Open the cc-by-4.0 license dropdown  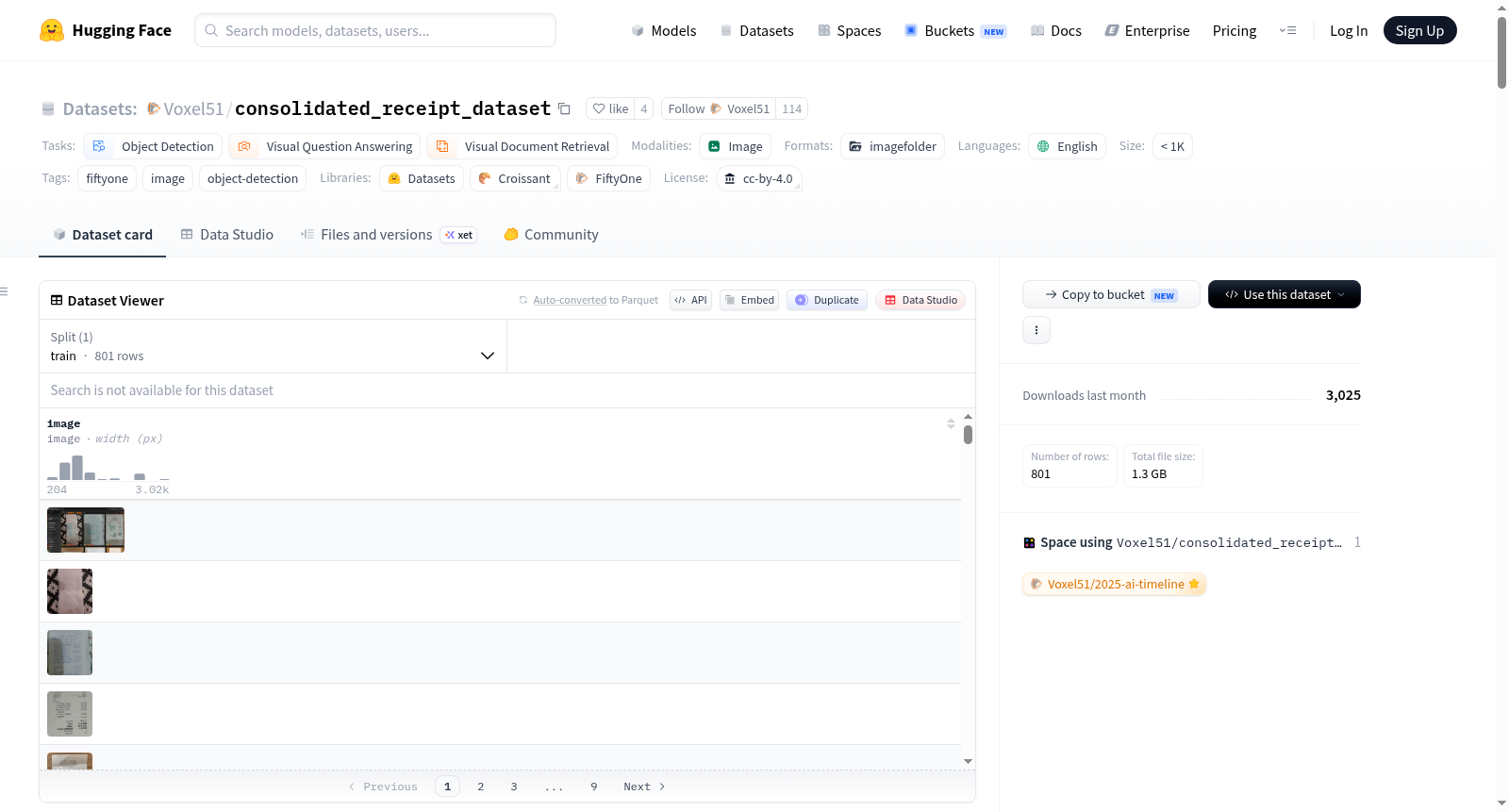[759, 178]
